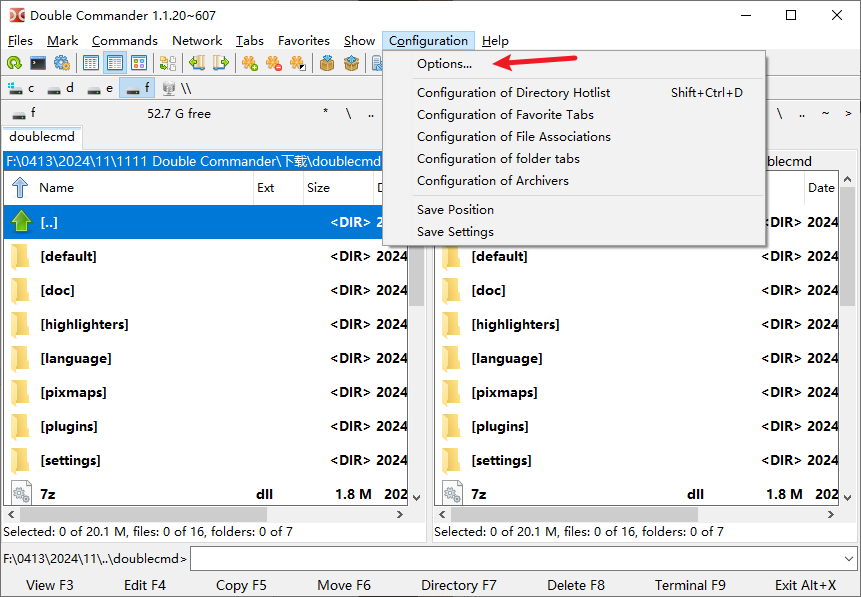Select the network drive button

[176, 88]
